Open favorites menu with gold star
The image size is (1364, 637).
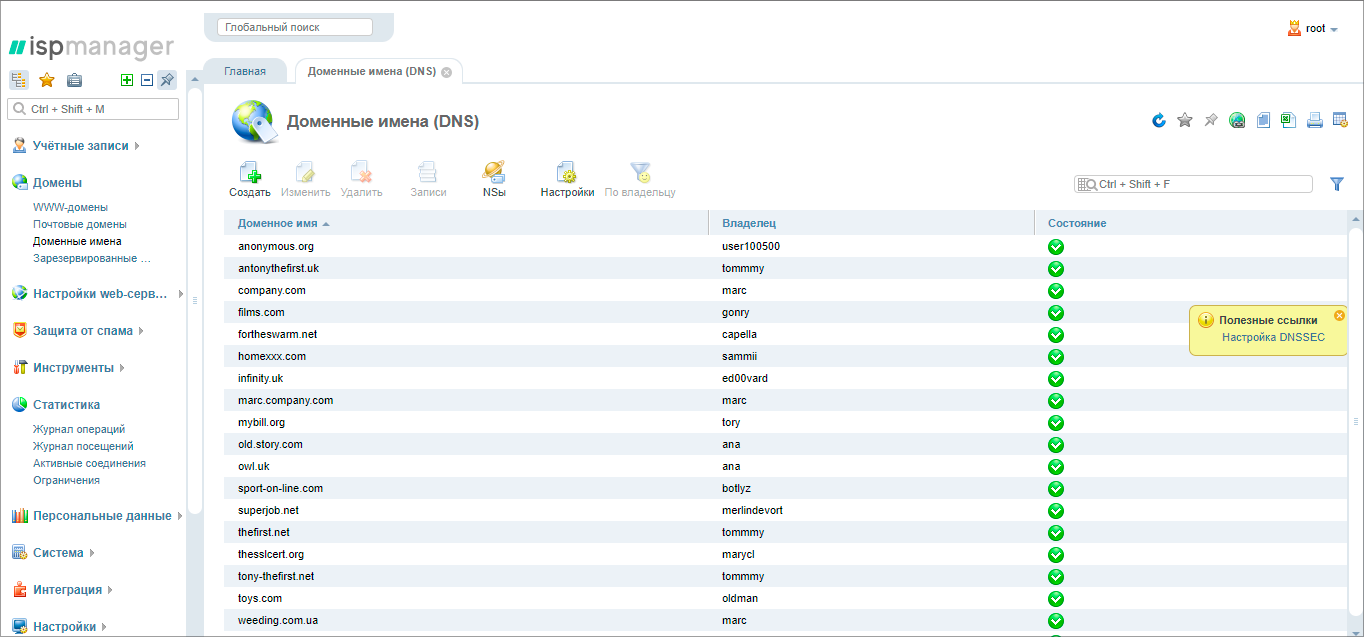[46, 80]
